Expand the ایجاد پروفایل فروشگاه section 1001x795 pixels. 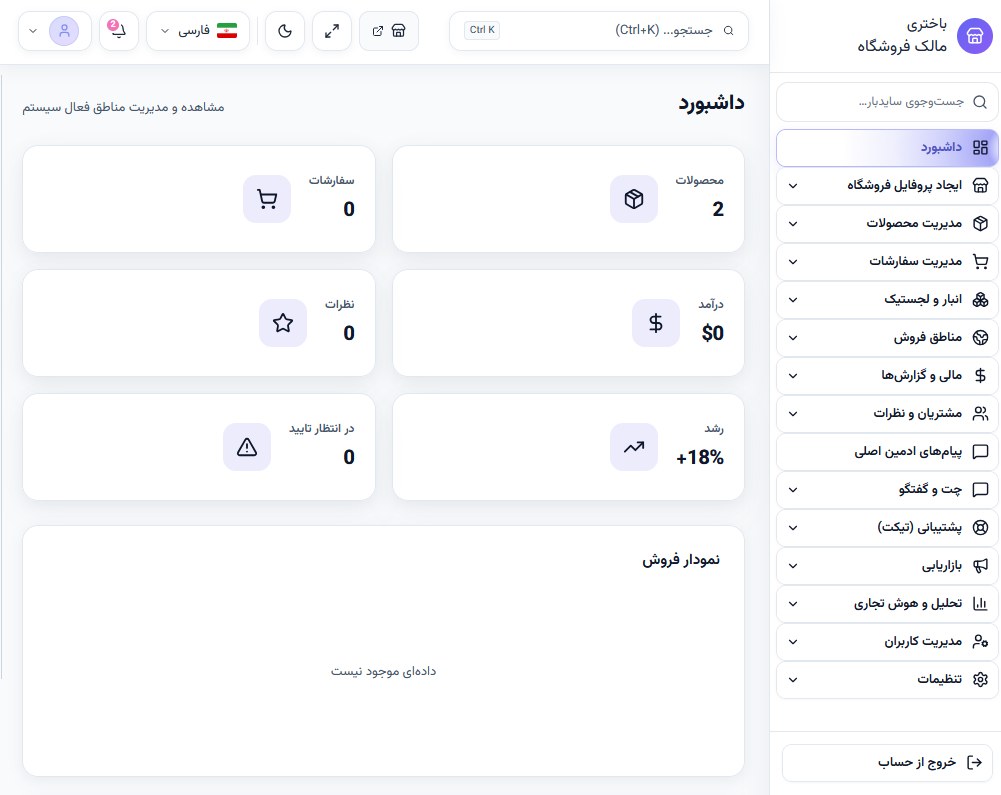click(887, 186)
